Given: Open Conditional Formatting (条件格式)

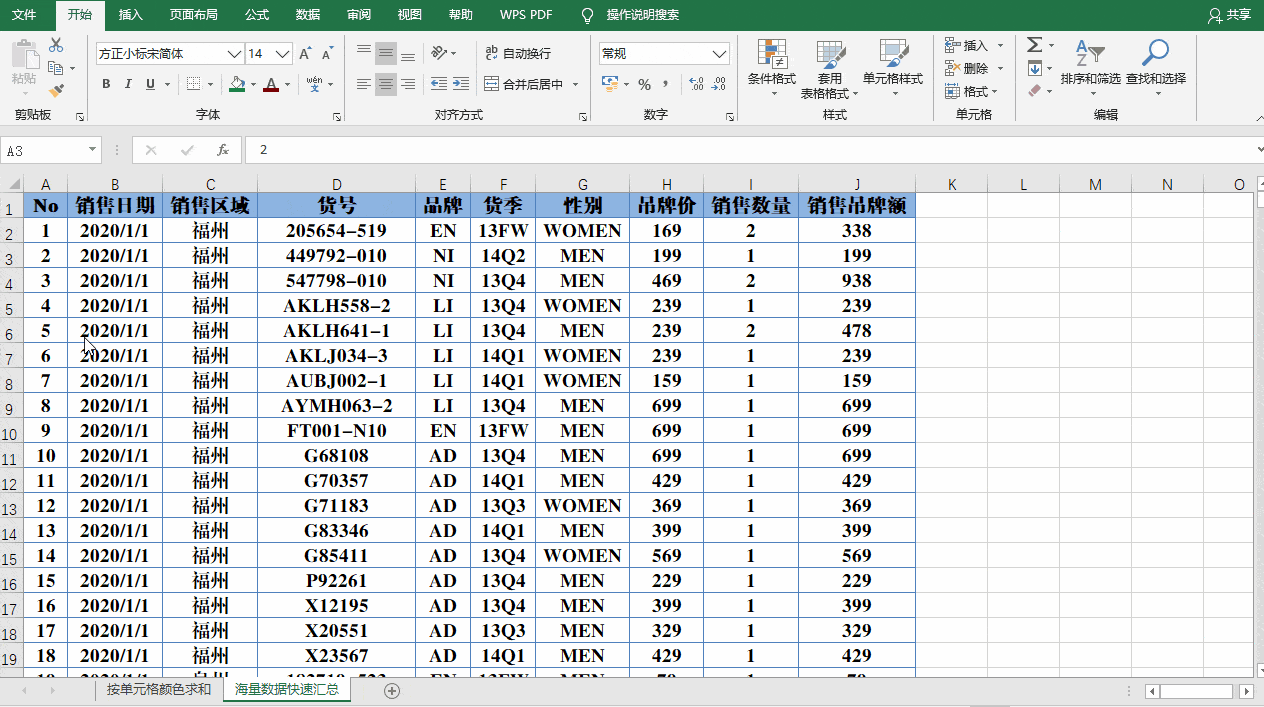Looking at the screenshot, I should pyautogui.click(x=771, y=66).
